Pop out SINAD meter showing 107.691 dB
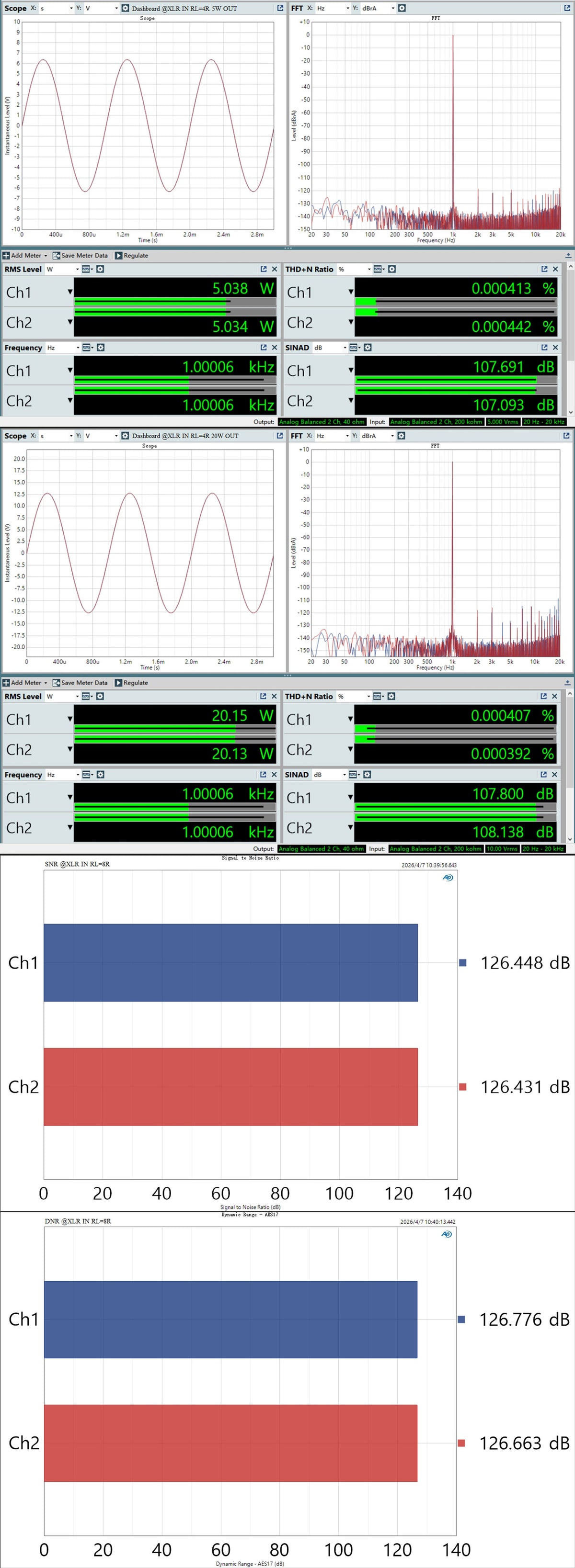The height and width of the screenshot is (1568, 575). coord(544,348)
